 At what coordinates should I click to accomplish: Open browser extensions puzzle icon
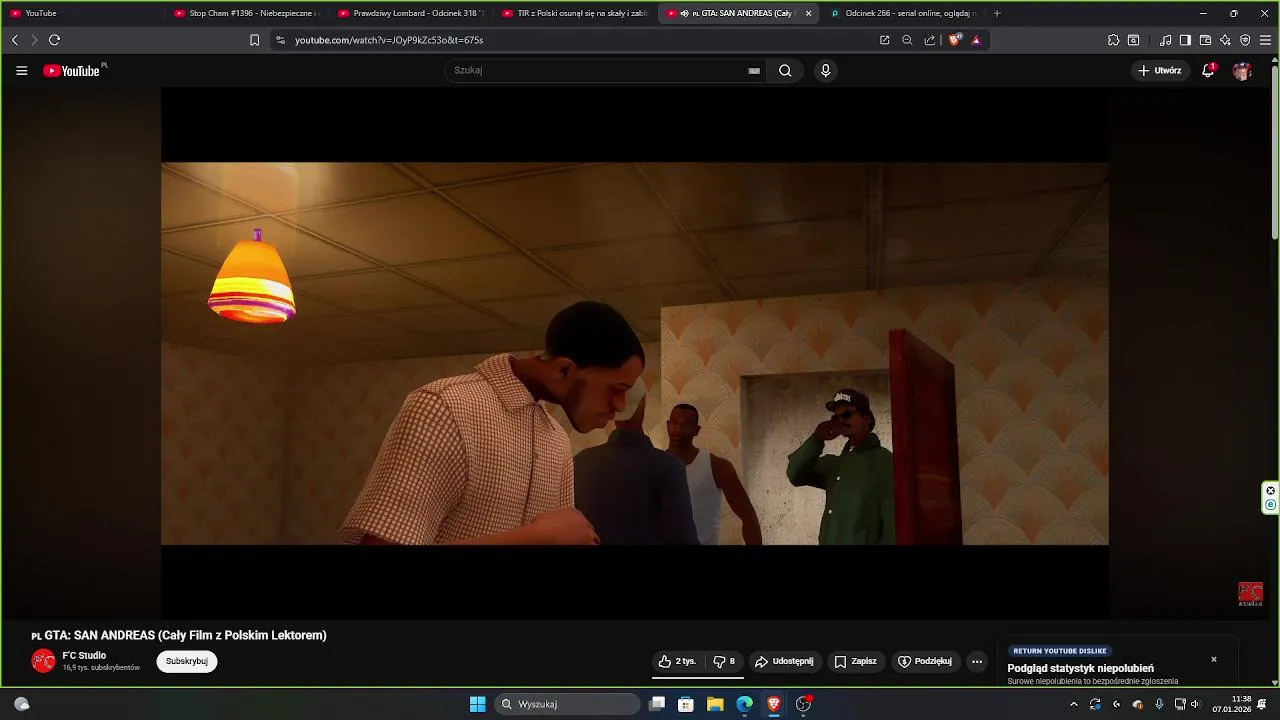pos(1113,40)
